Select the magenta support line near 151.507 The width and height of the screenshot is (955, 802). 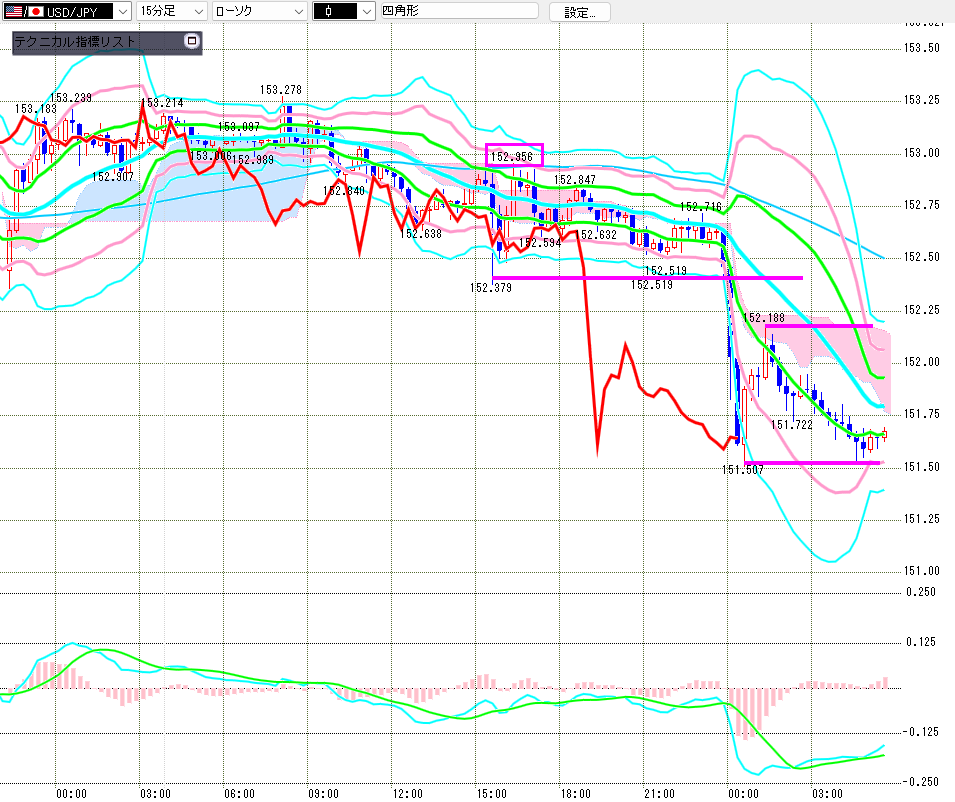coord(815,463)
